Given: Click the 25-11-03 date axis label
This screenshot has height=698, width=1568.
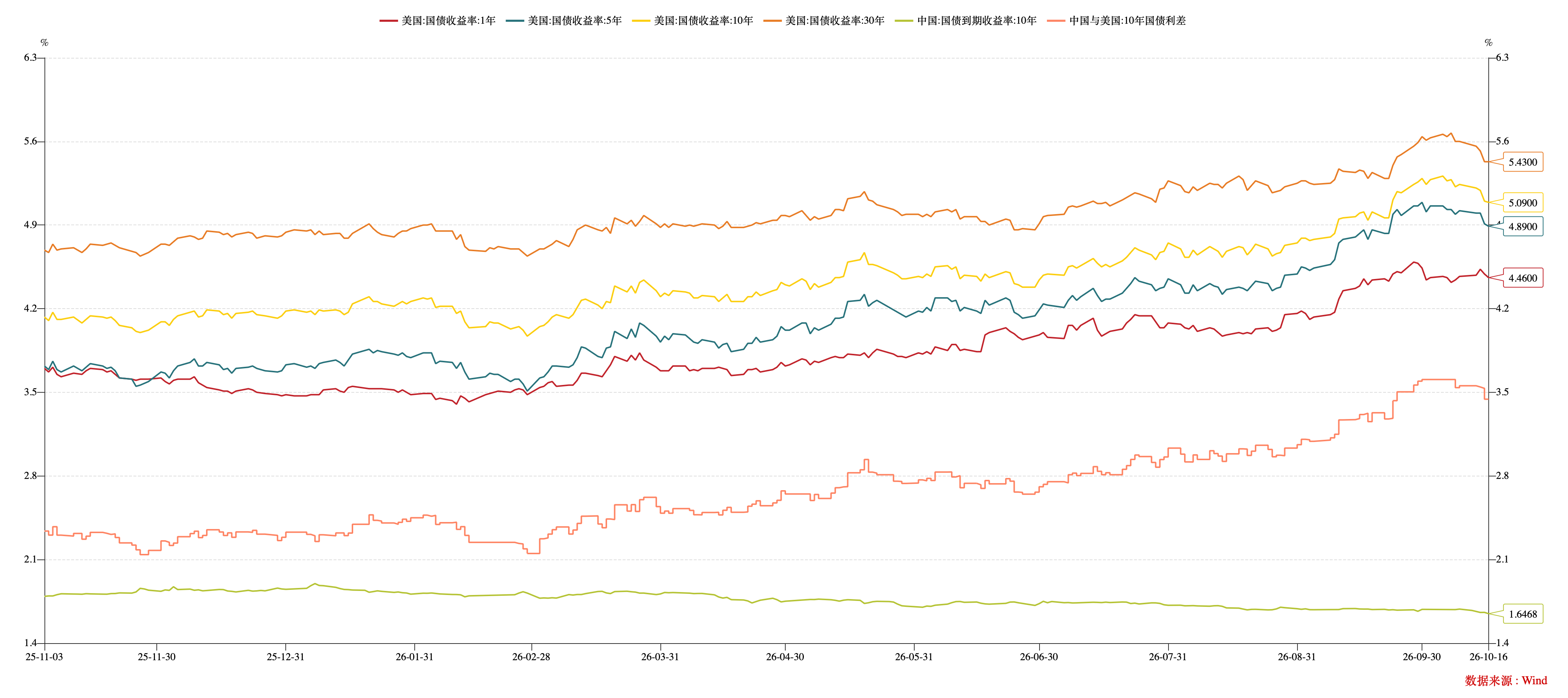Looking at the screenshot, I should (x=44, y=657).
